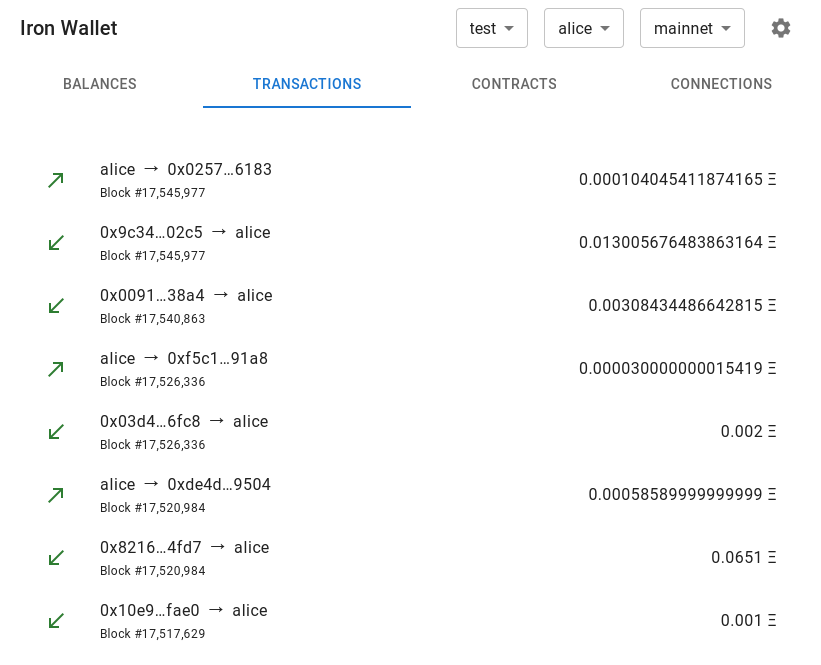Viewport: 821px width, 665px height.
Task: Click the incoming arrow next to 0x10e9…fae0
Action: pyautogui.click(x=56, y=620)
